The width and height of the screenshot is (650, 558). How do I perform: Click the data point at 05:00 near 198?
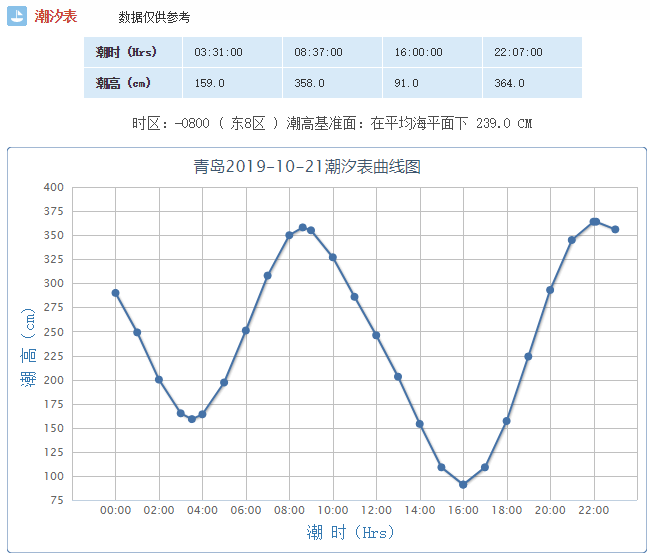[x=224, y=383]
